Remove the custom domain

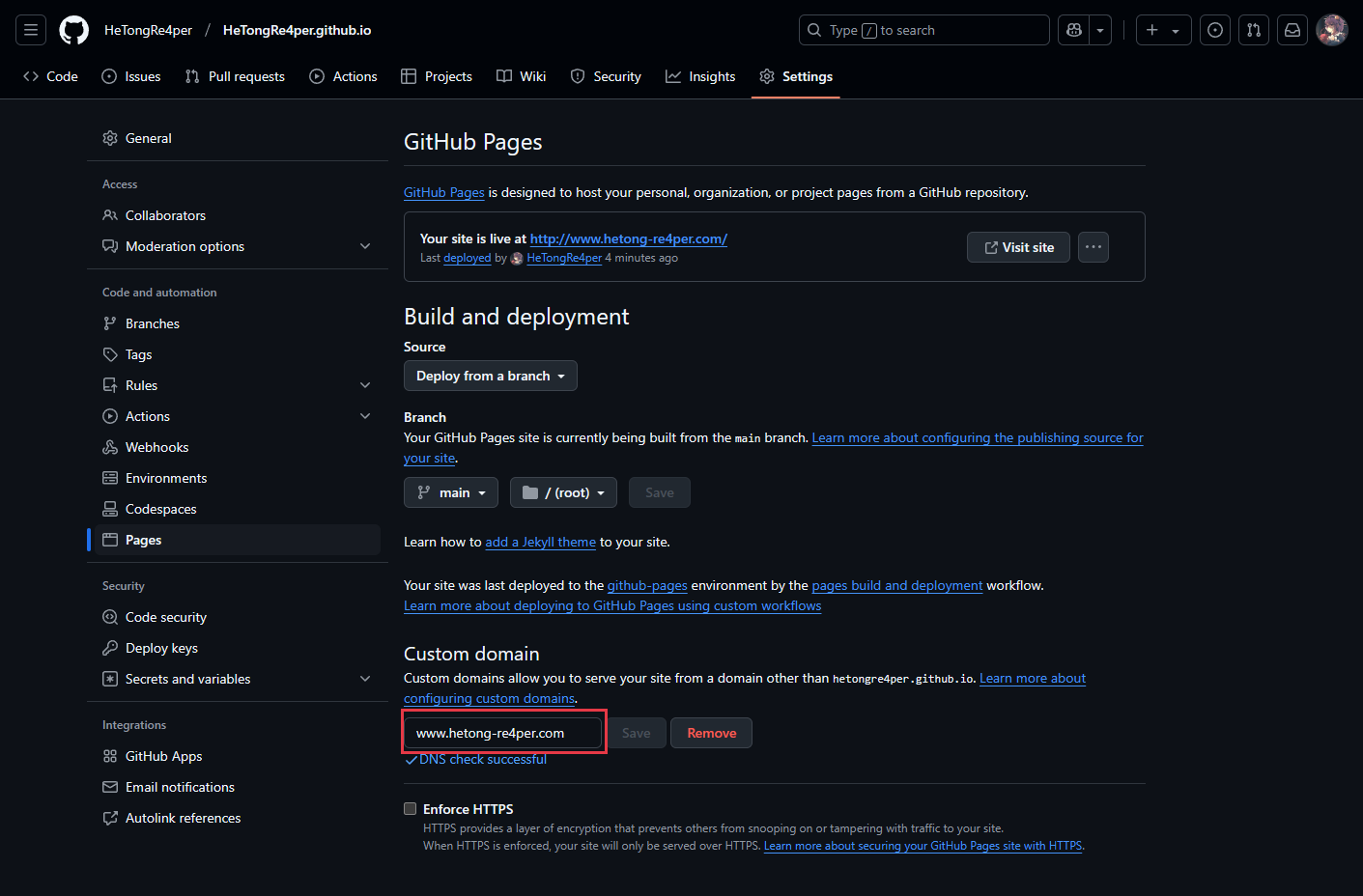coord(711,733)
